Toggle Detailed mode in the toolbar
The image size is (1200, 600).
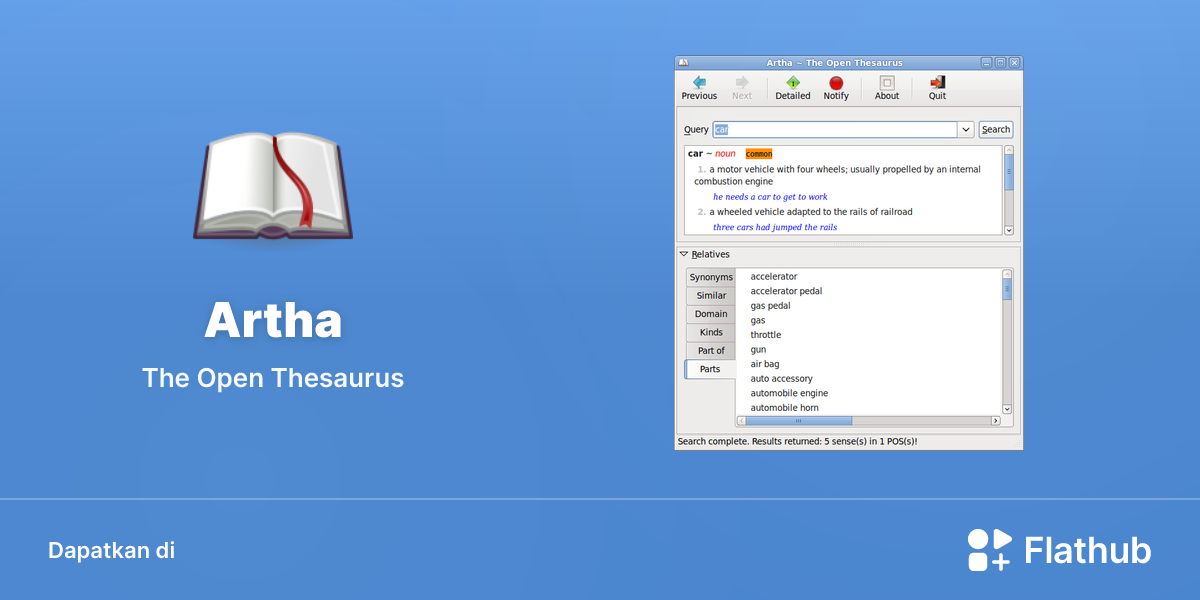click(793, 88)
